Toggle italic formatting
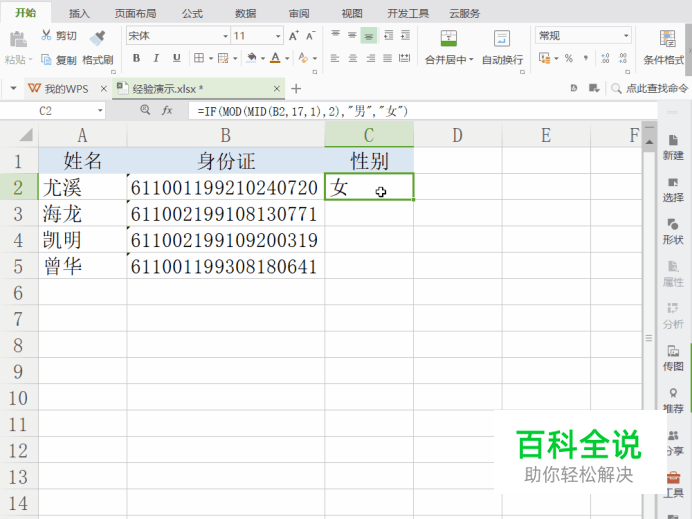 click(x=156, y=58)
